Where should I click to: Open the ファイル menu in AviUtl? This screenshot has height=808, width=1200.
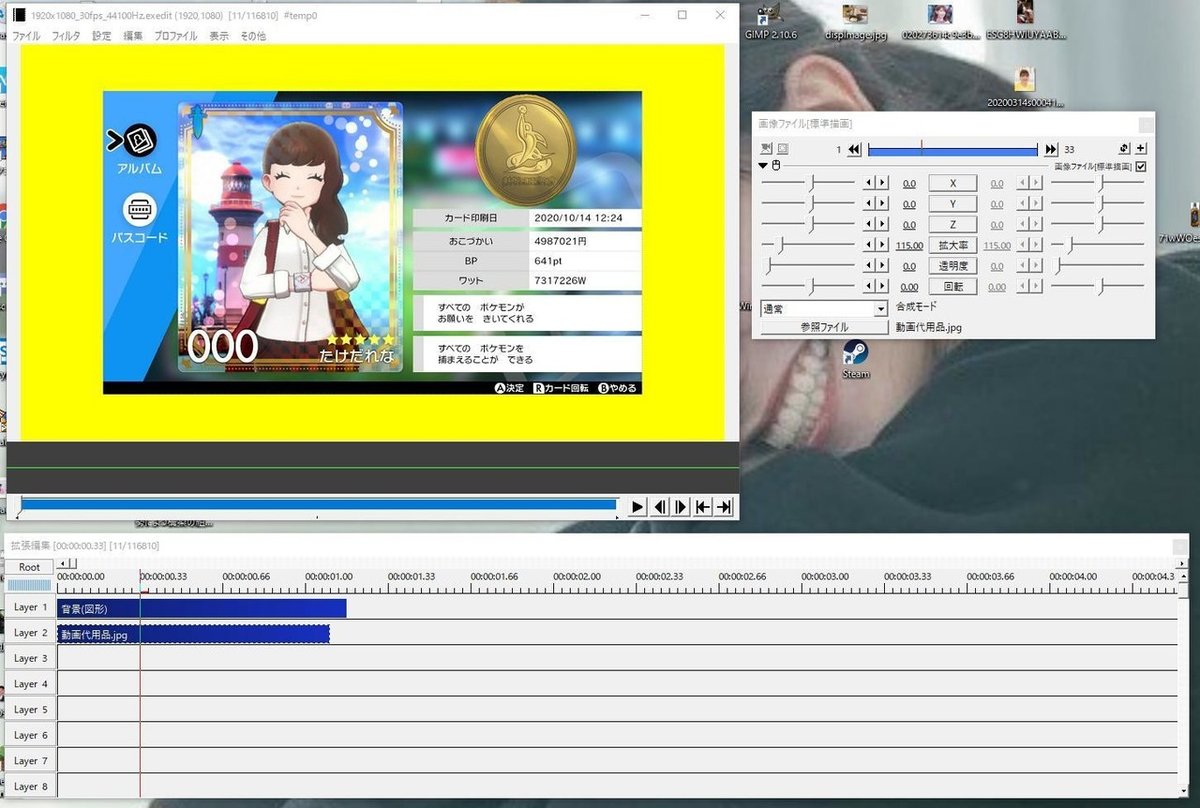(x=26, y=36)
